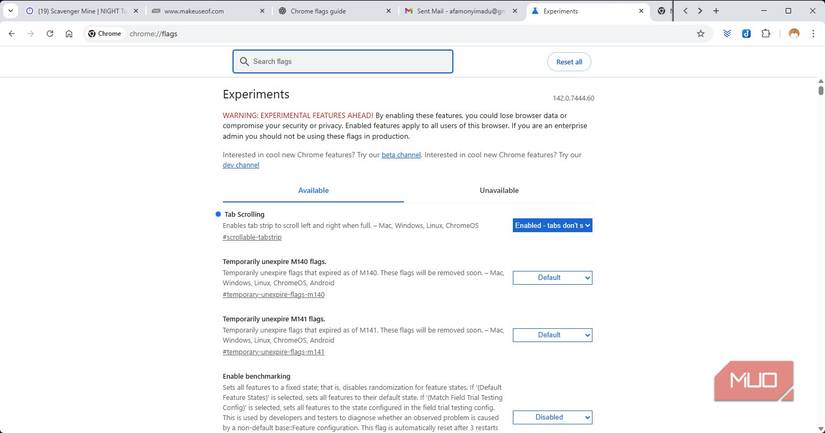Viewport: 825px width, 433px height.
Task: Open the profile avatar menu
Action: tap(794, 34)
